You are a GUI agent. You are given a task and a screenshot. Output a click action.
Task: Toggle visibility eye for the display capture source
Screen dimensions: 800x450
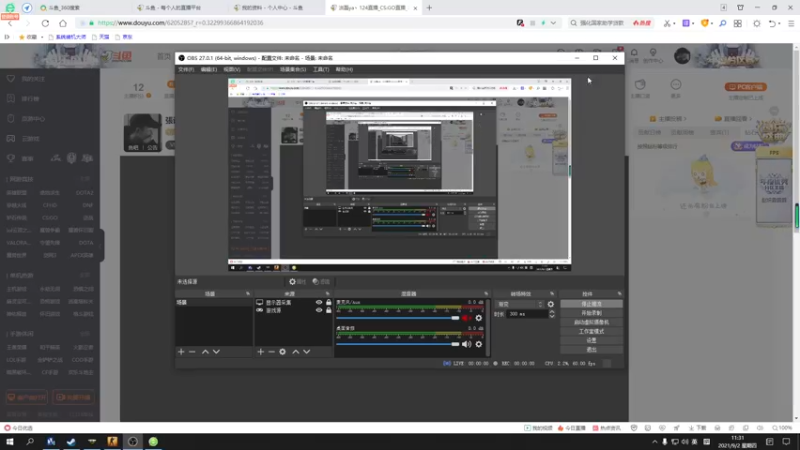(319, 303)
